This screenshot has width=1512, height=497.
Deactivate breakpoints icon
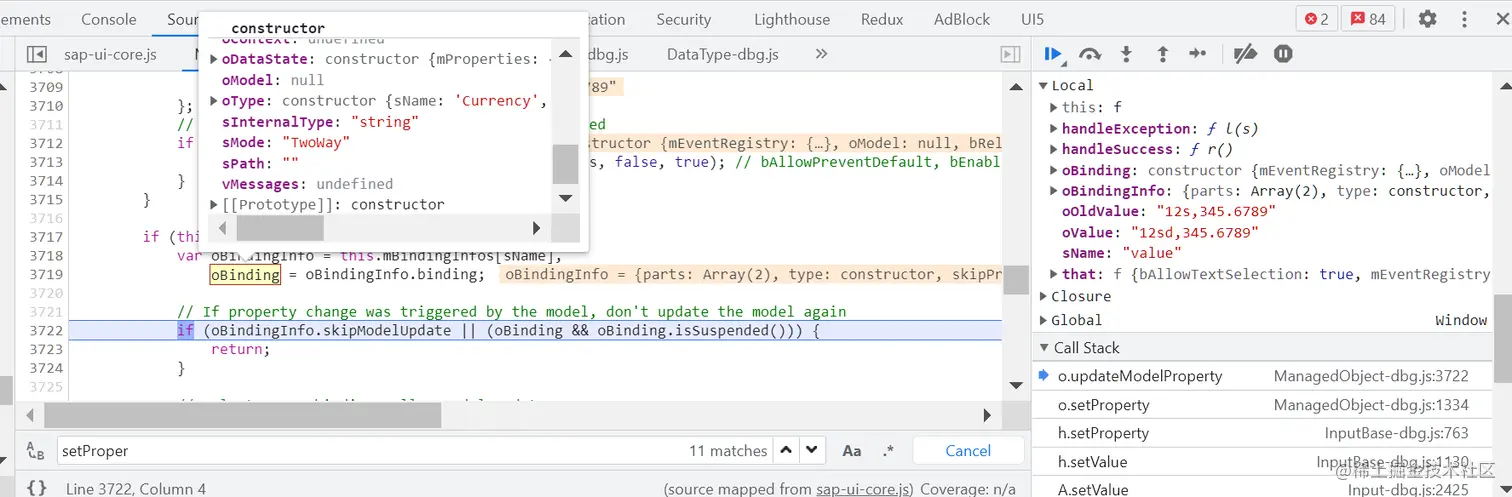coord(1244,54)
